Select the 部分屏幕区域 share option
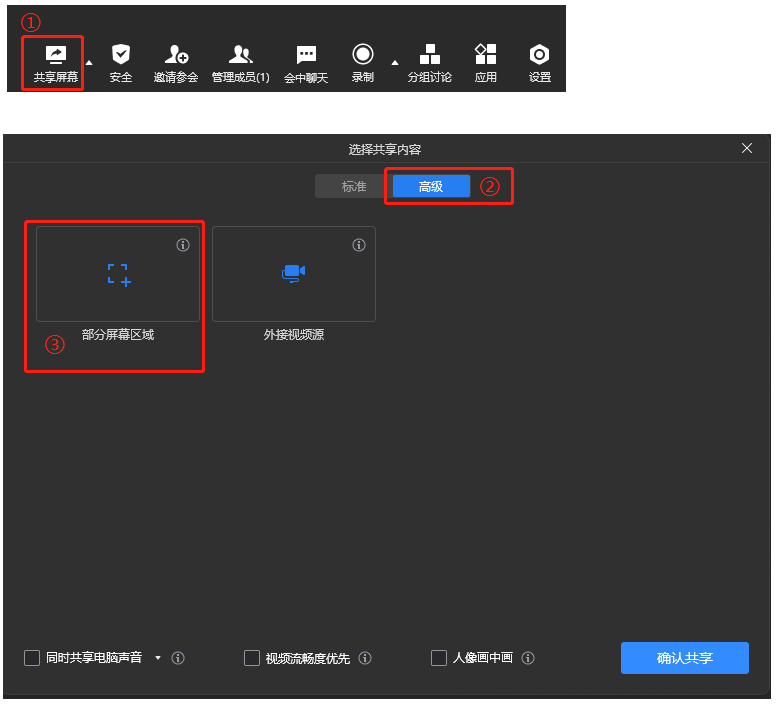779x708 pixels. (118, 274)
